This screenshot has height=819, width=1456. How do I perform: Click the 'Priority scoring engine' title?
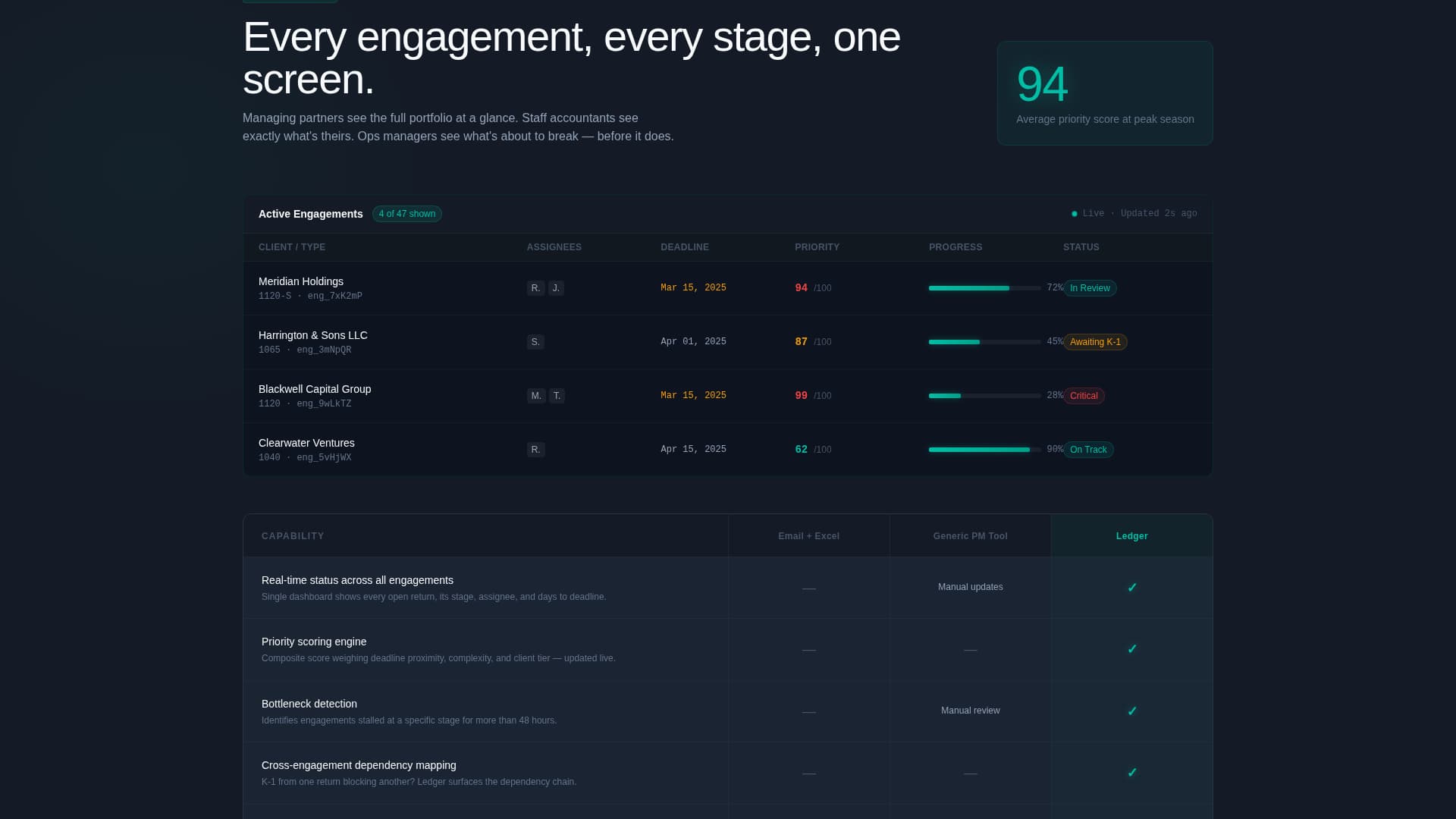[314, 642]
